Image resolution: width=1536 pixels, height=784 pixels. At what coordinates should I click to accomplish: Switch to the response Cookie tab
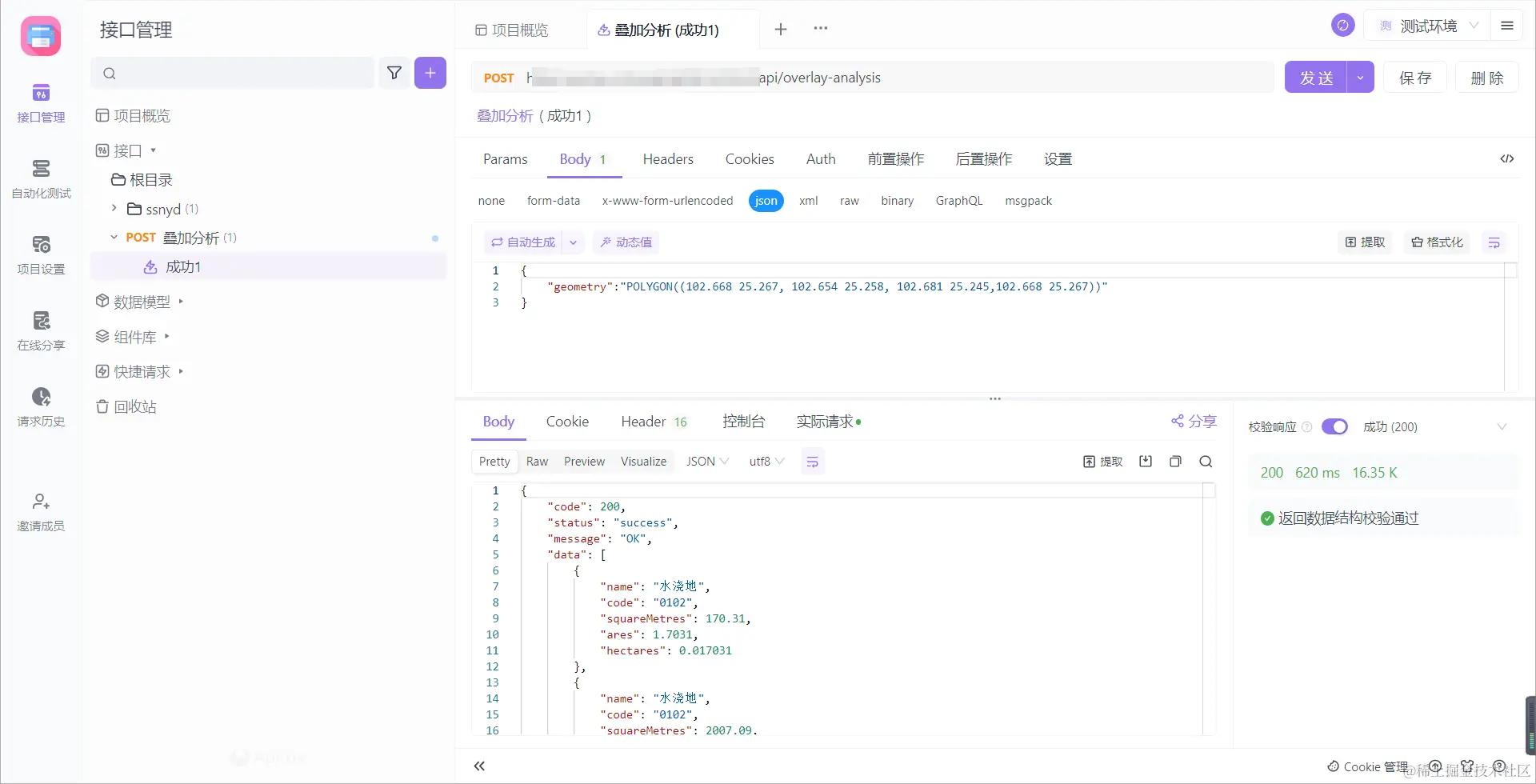click(x=567, y=422)
